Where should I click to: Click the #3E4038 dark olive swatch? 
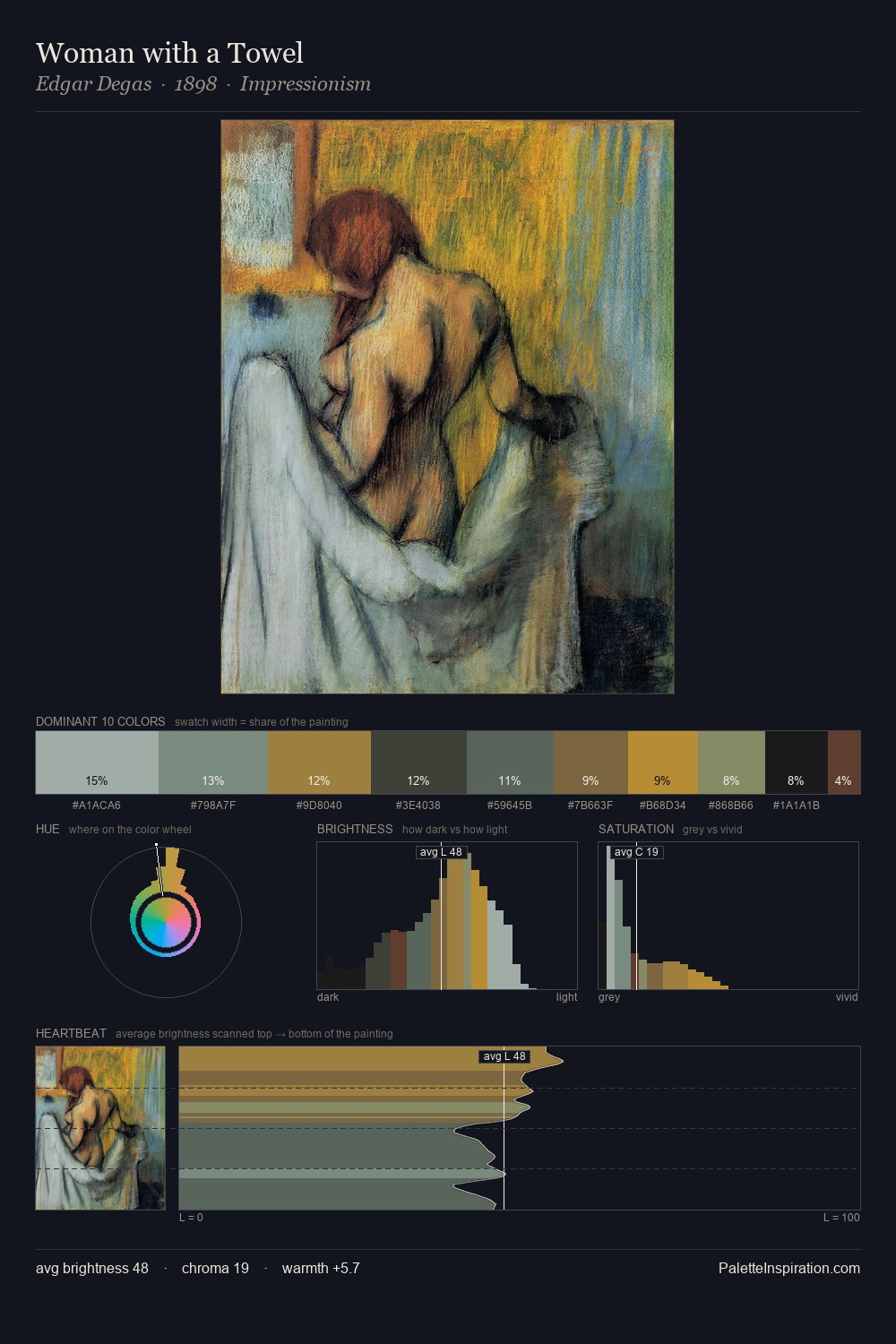pos(418,762)
